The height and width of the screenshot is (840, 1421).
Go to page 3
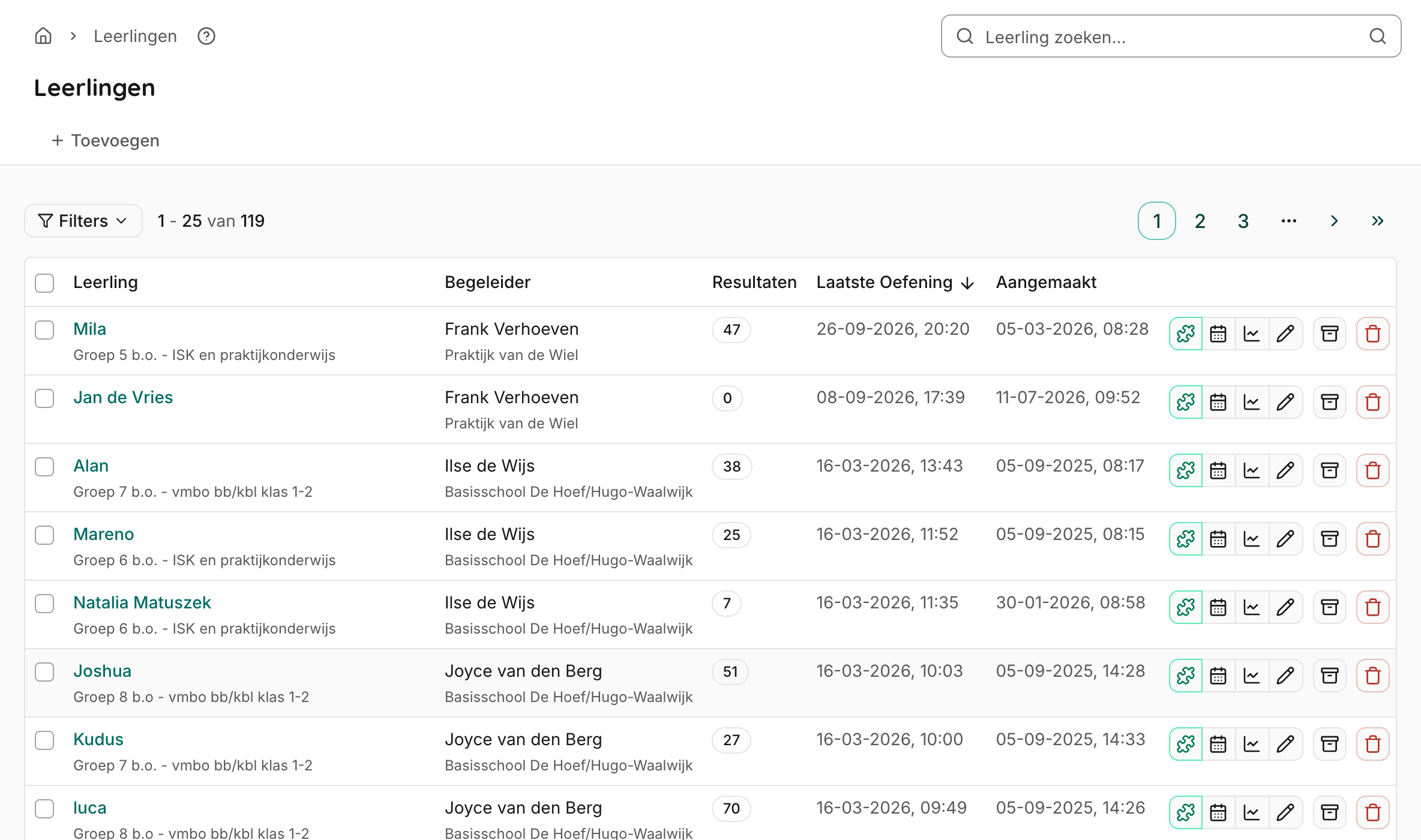coord(1243,221)
